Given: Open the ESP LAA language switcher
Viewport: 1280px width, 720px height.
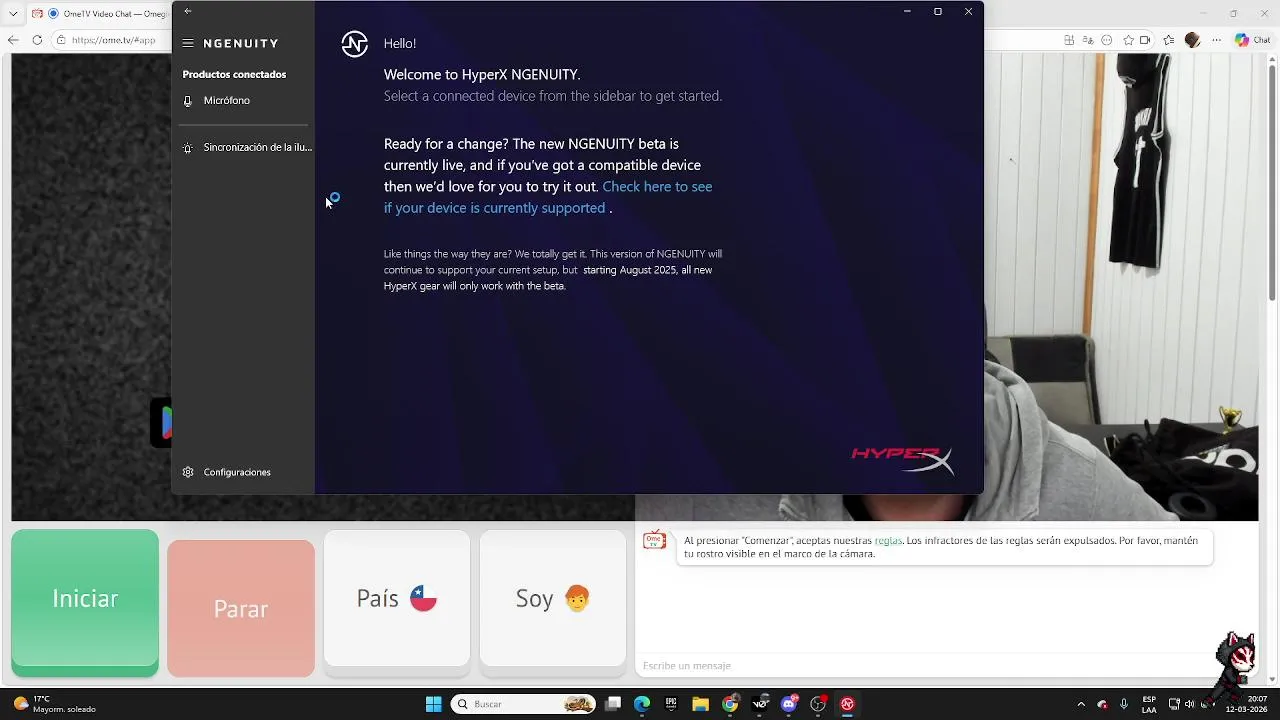Looking at the screenshot, I should pos(1149,704).
